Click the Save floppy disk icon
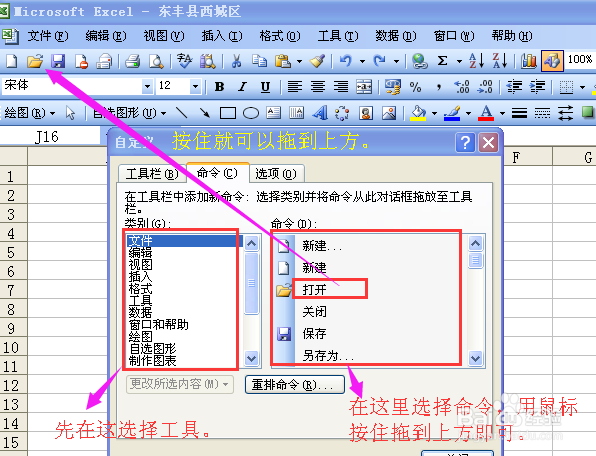This screenshot has width=596, height=456. point(58,61)
